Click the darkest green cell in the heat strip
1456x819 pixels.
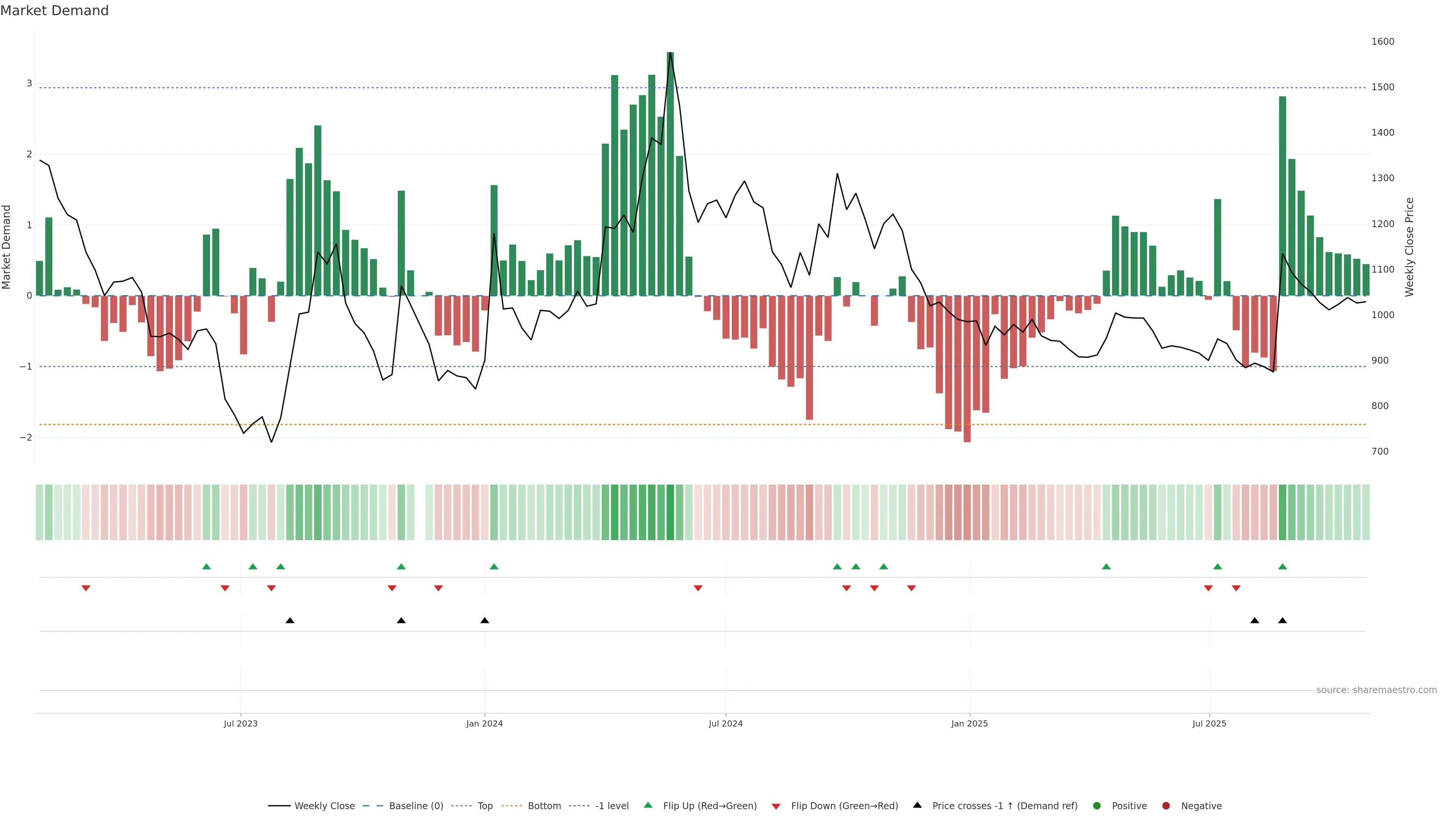click(x=670, y=512)
